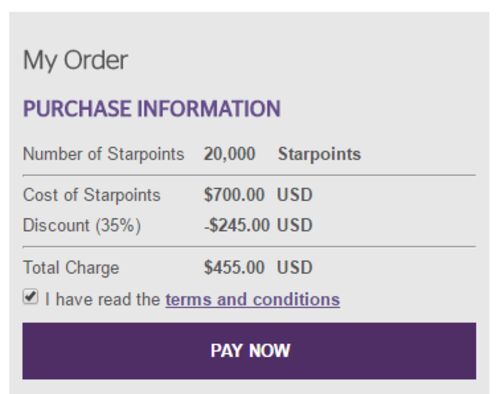Click the Discount (35%) label
This screenshot has width=500, height=394.
82,225
